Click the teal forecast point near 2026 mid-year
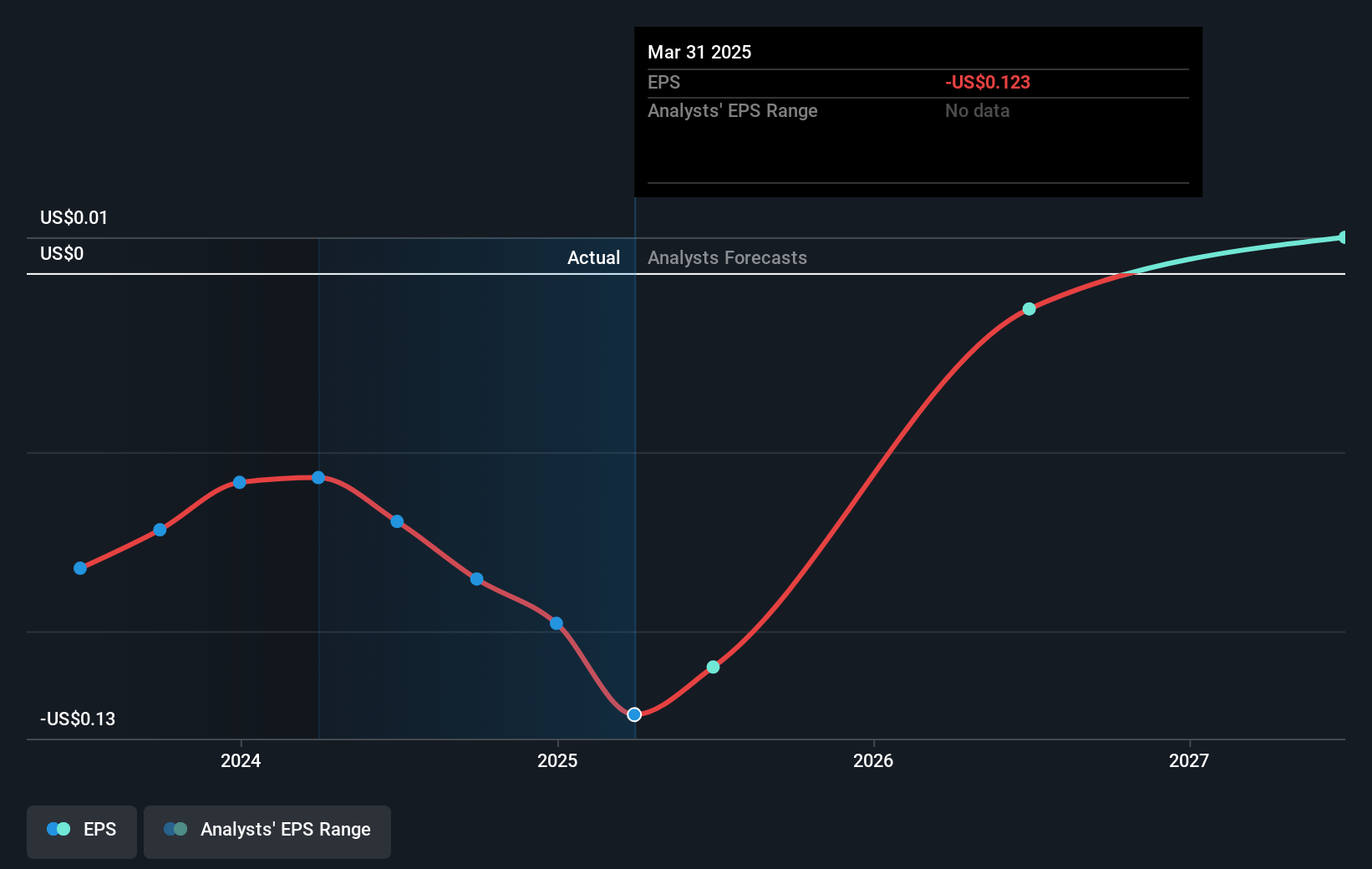This screenshot has width=1372, height=869. 1029,309
